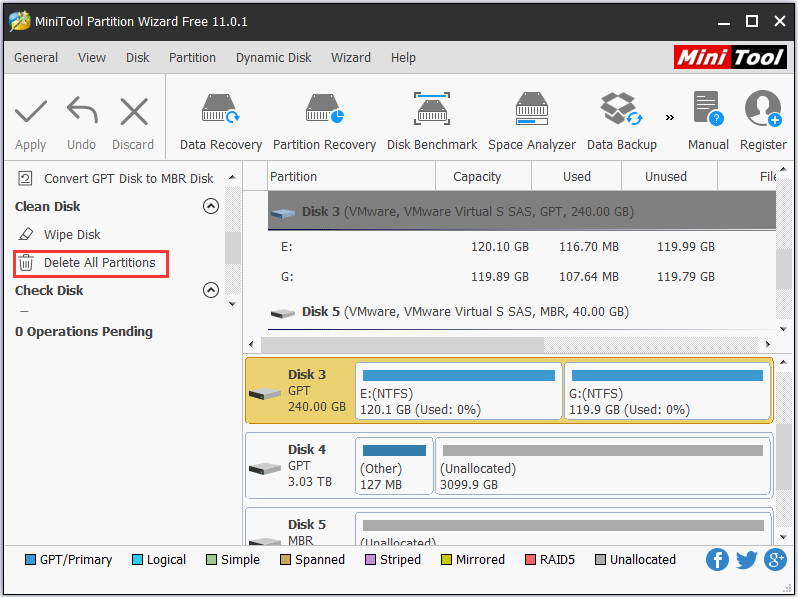The height and width of the screenshot is (597, 798).
Task: Click the app icon in title bar
Action: click(19, 21)
